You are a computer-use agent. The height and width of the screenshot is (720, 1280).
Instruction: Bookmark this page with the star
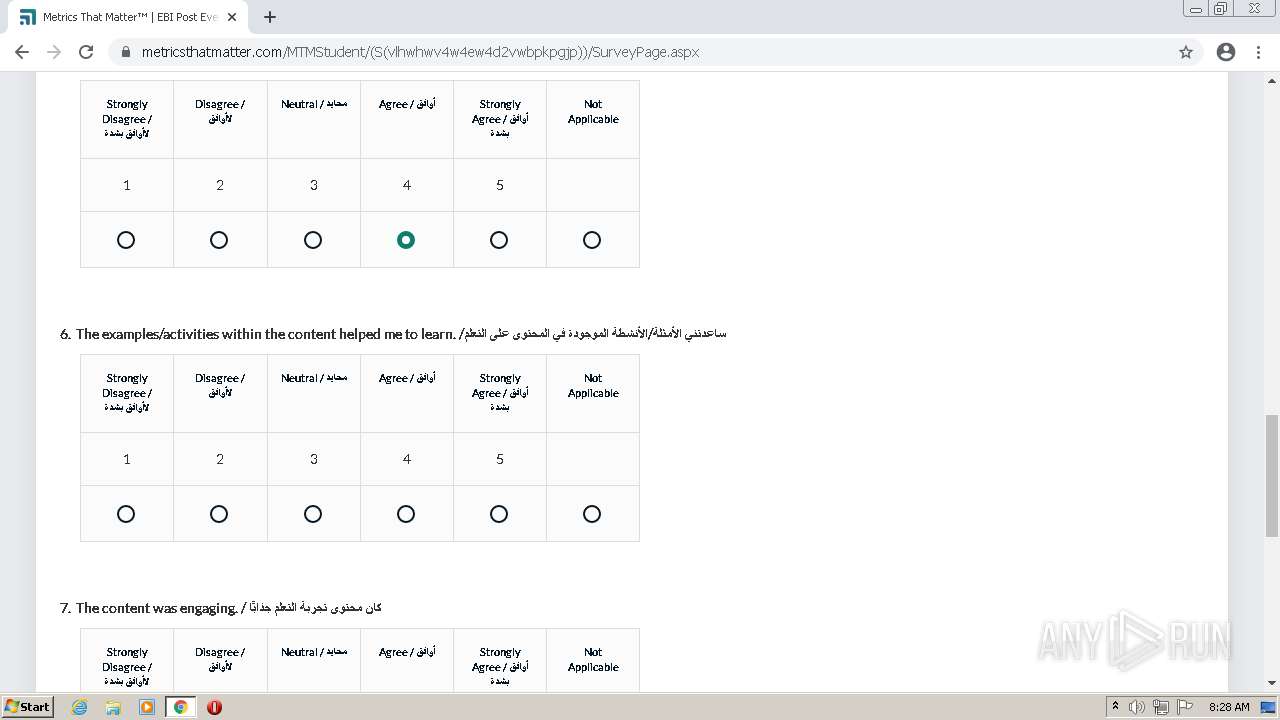[1186, 52]
